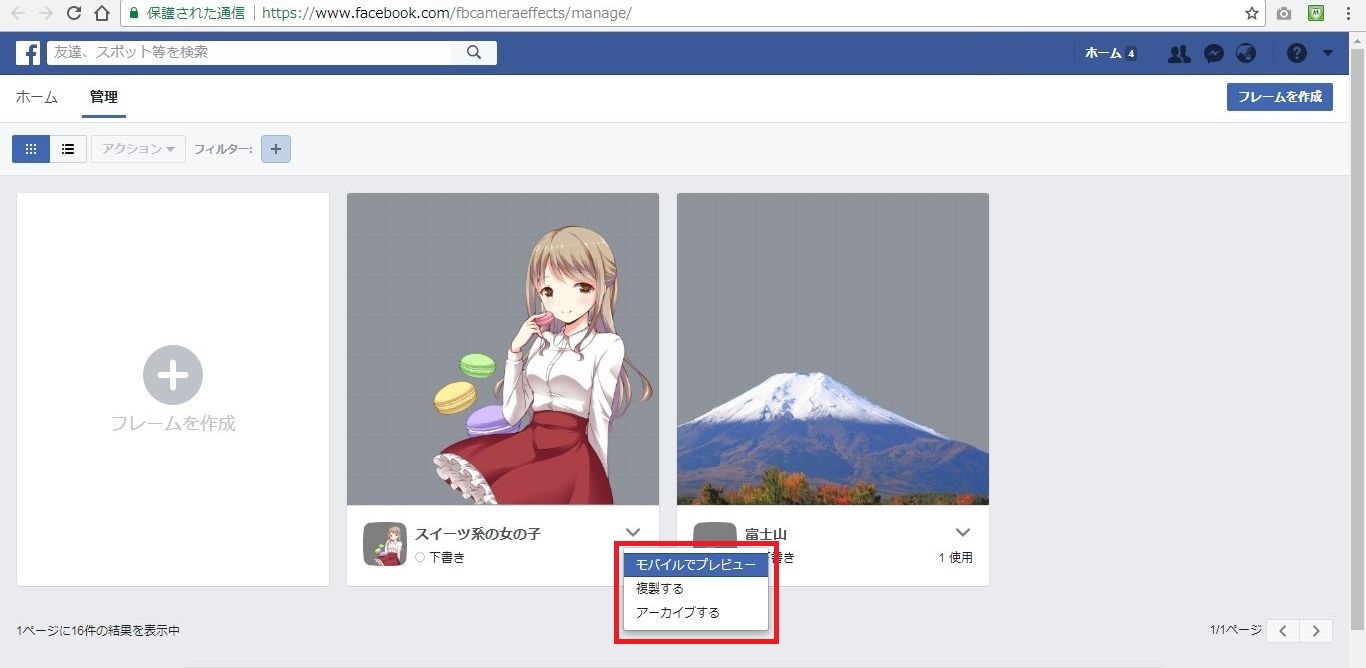Click the スイーツ系の女の子 frame title

tap(478, 534)
